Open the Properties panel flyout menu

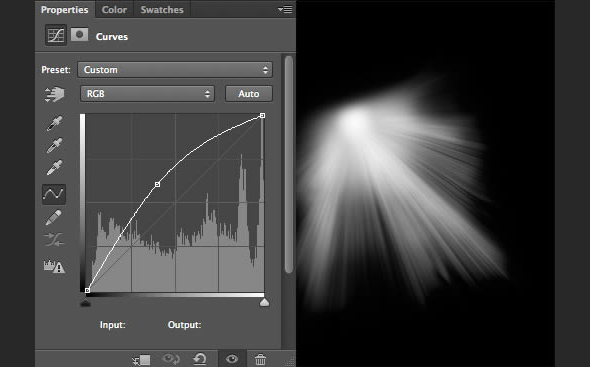point(285,9)
